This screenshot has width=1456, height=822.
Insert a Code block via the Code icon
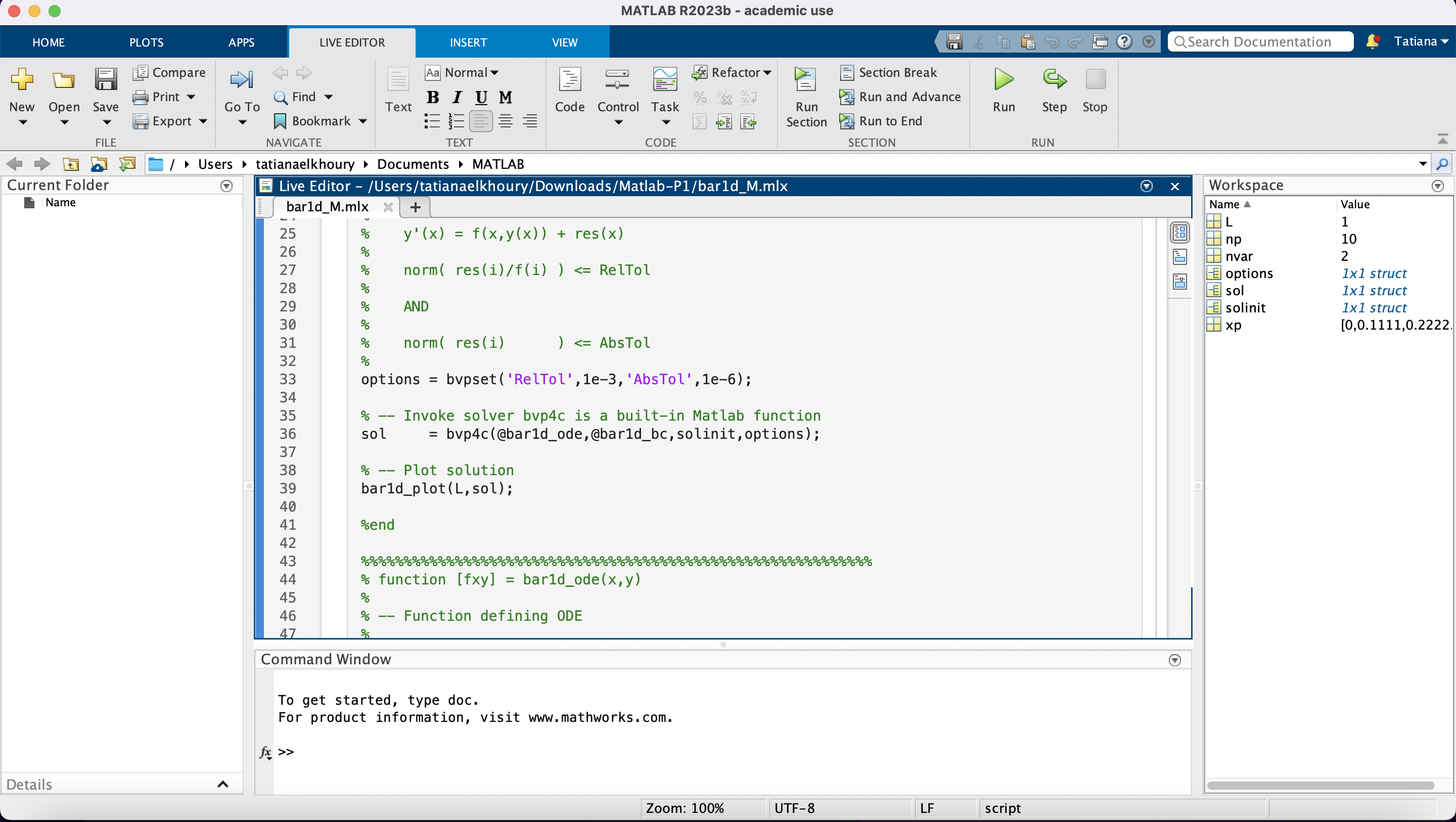569,80
